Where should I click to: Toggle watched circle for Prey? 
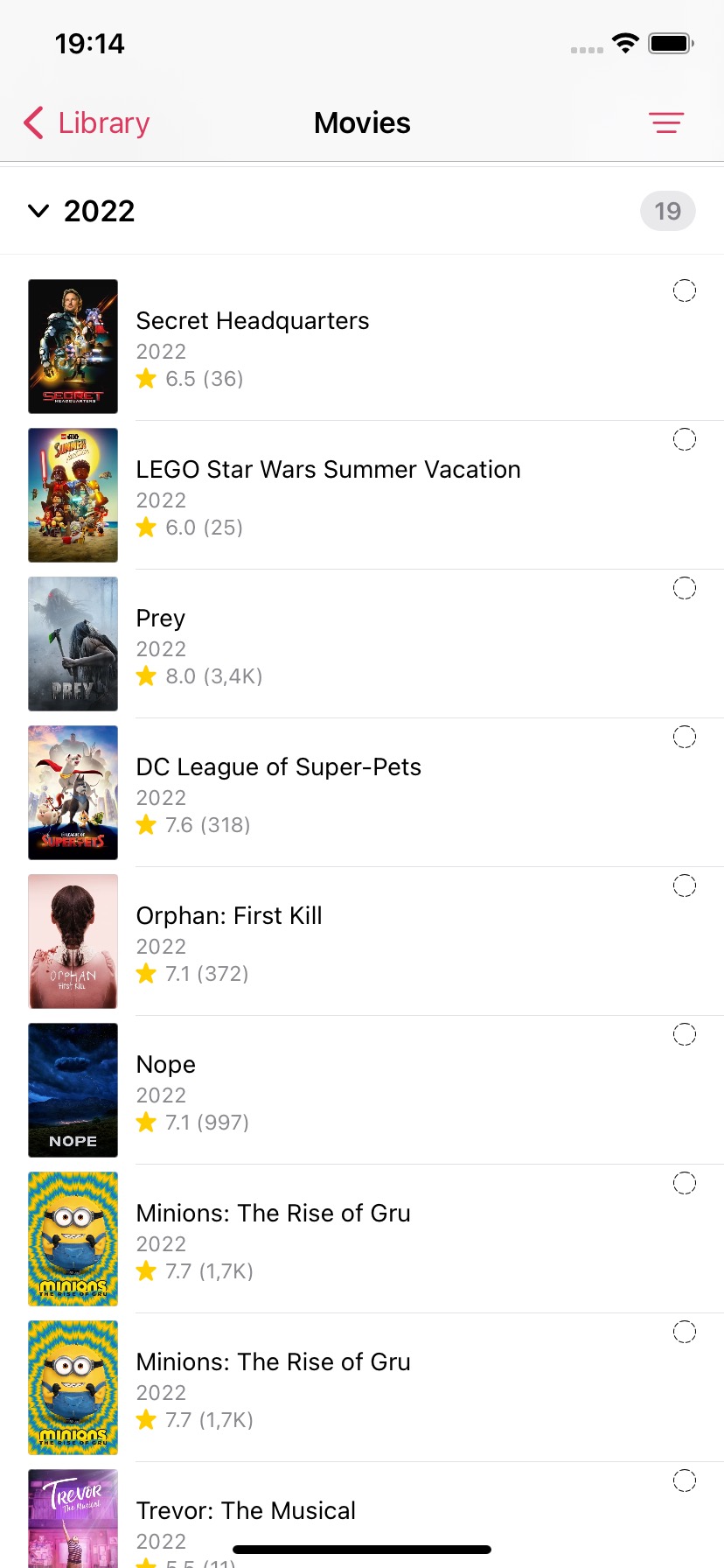tap(685, 588)
